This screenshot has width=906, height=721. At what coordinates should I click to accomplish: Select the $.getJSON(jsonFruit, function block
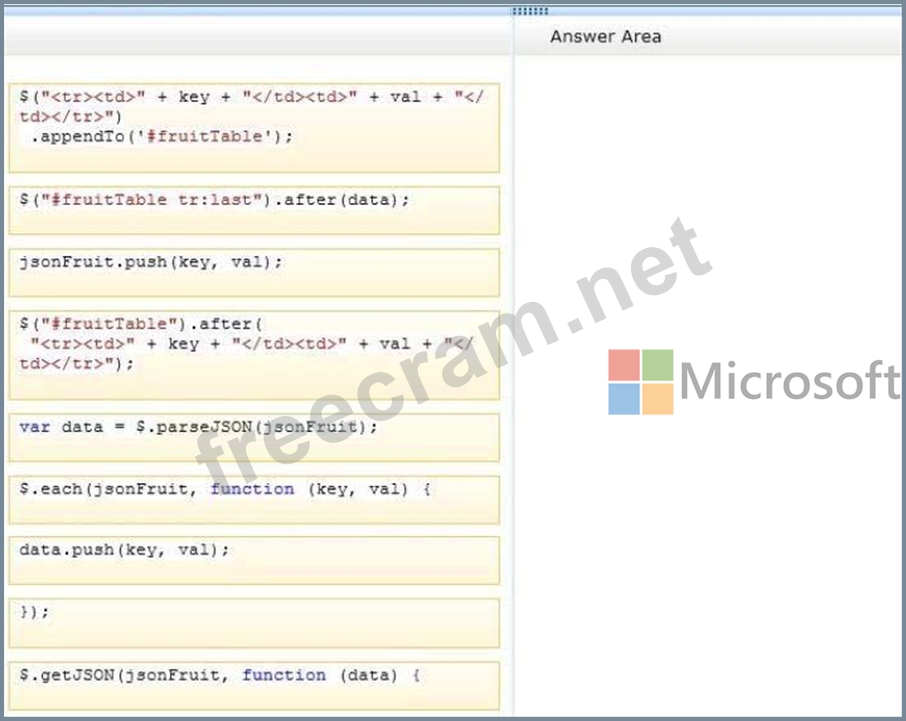point(254,686)
